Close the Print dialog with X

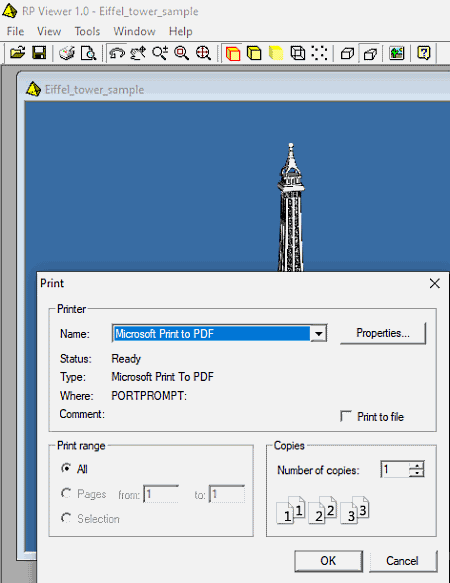pyautogui.click(x=434, y=284)
